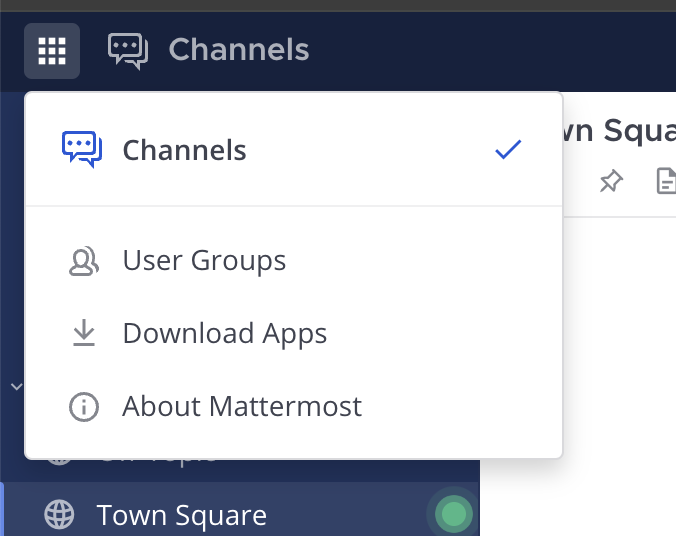Click the Channels title in the top bar
This screenshot has width=676, height=536.
pos(239,50)
